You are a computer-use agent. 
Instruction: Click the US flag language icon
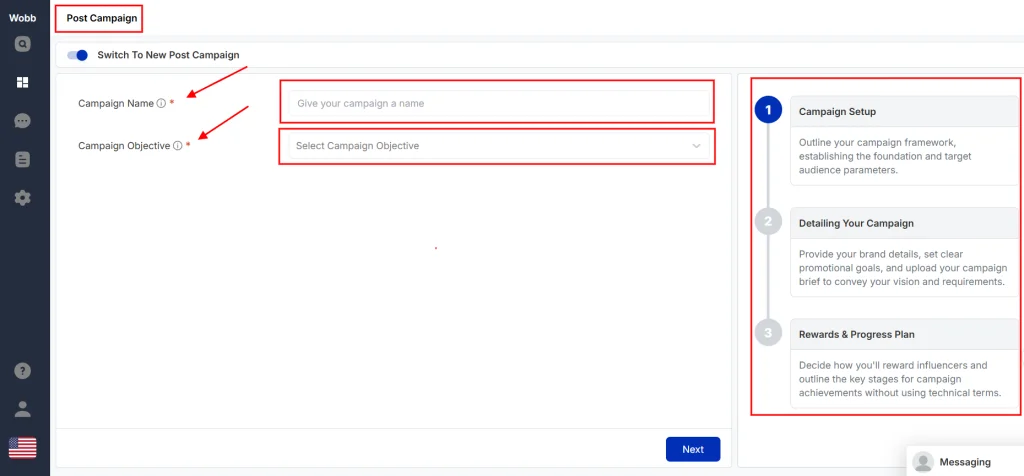point(22,447)
